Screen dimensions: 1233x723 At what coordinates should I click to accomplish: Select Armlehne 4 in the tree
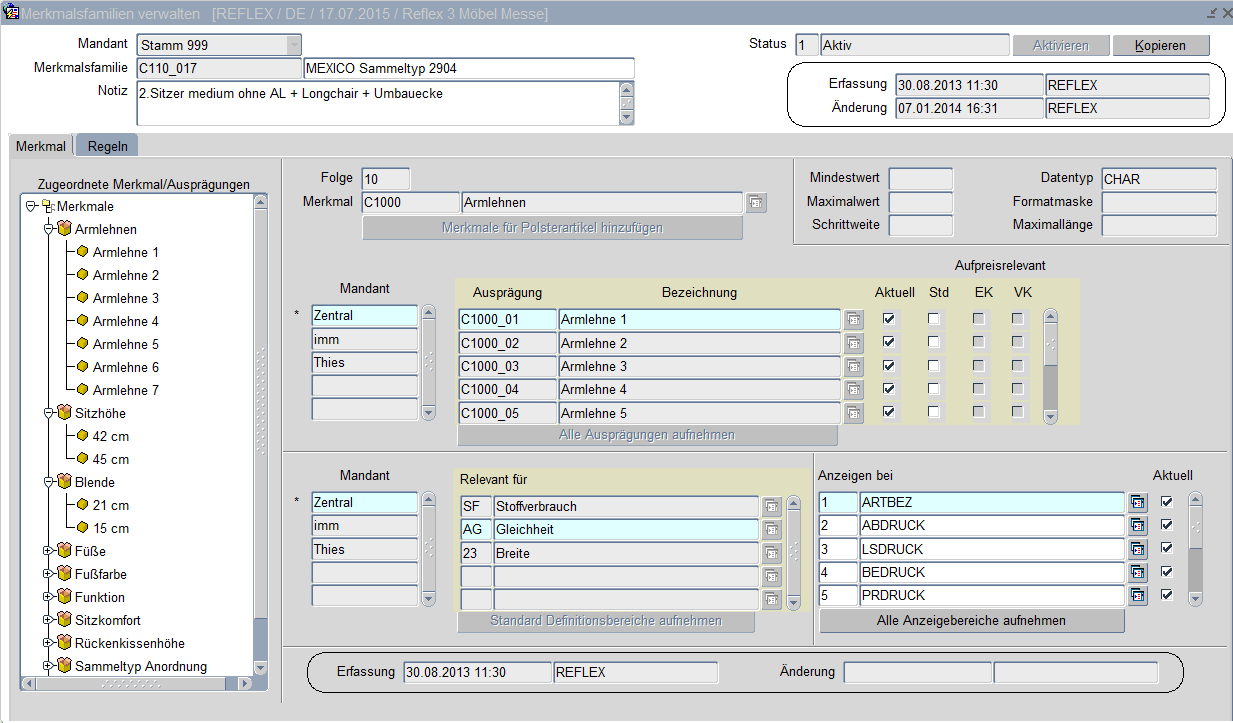125,321
